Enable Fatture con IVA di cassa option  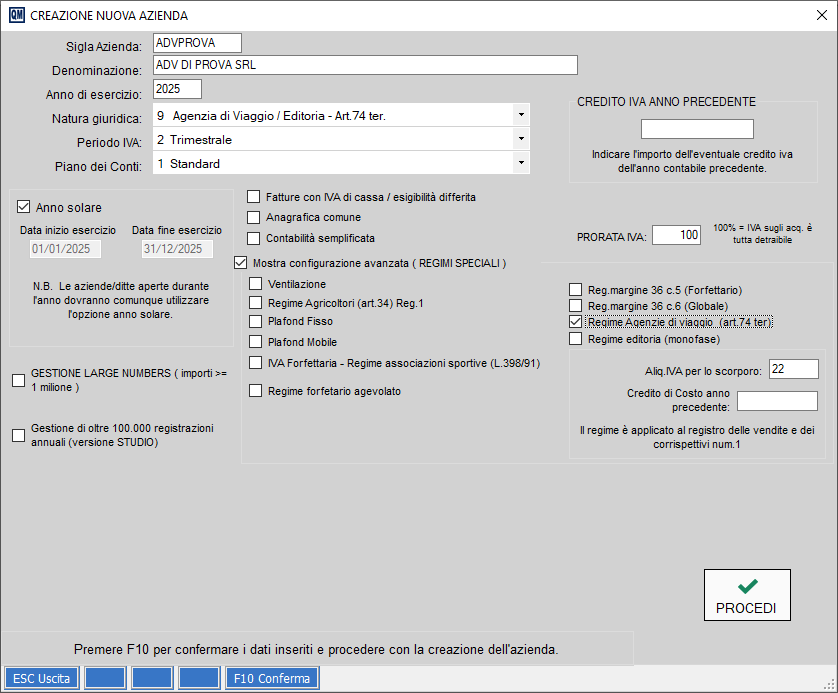[254, 197]
